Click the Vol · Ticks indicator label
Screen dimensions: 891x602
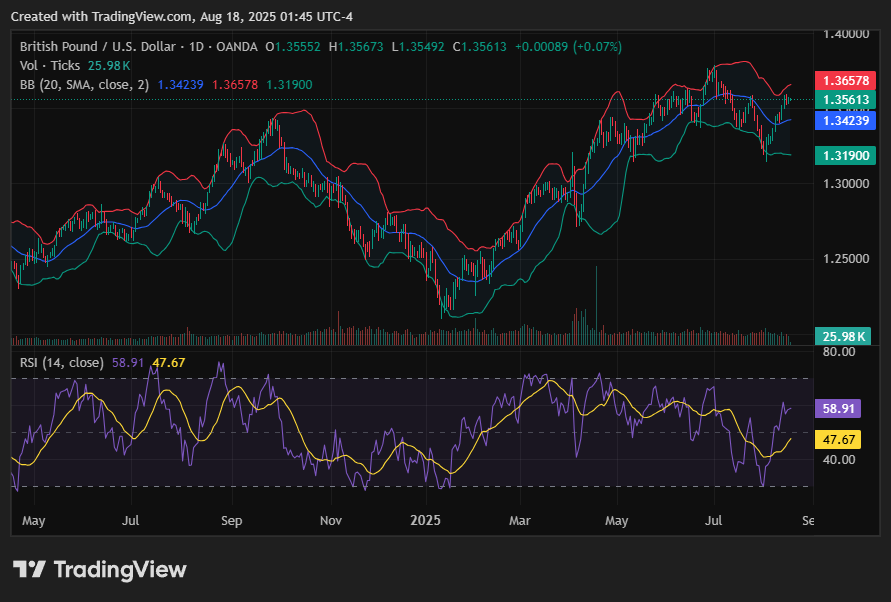click(x=50, y=65)
